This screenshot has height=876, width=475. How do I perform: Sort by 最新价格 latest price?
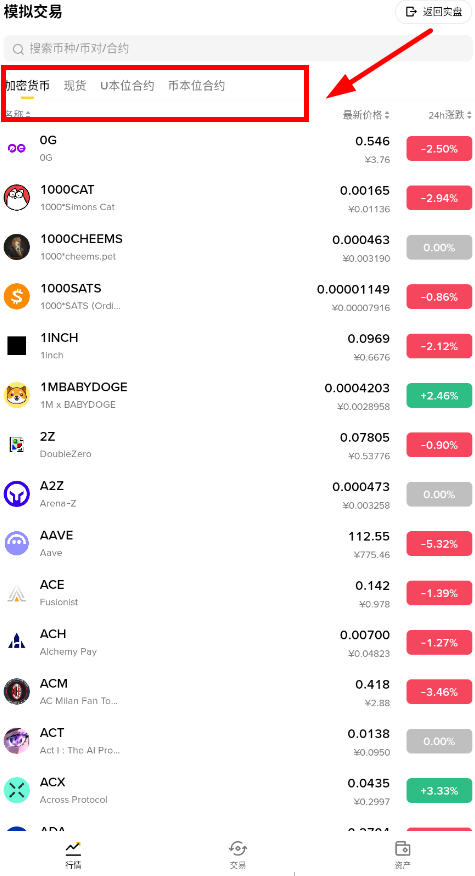[x=366, y=115]
